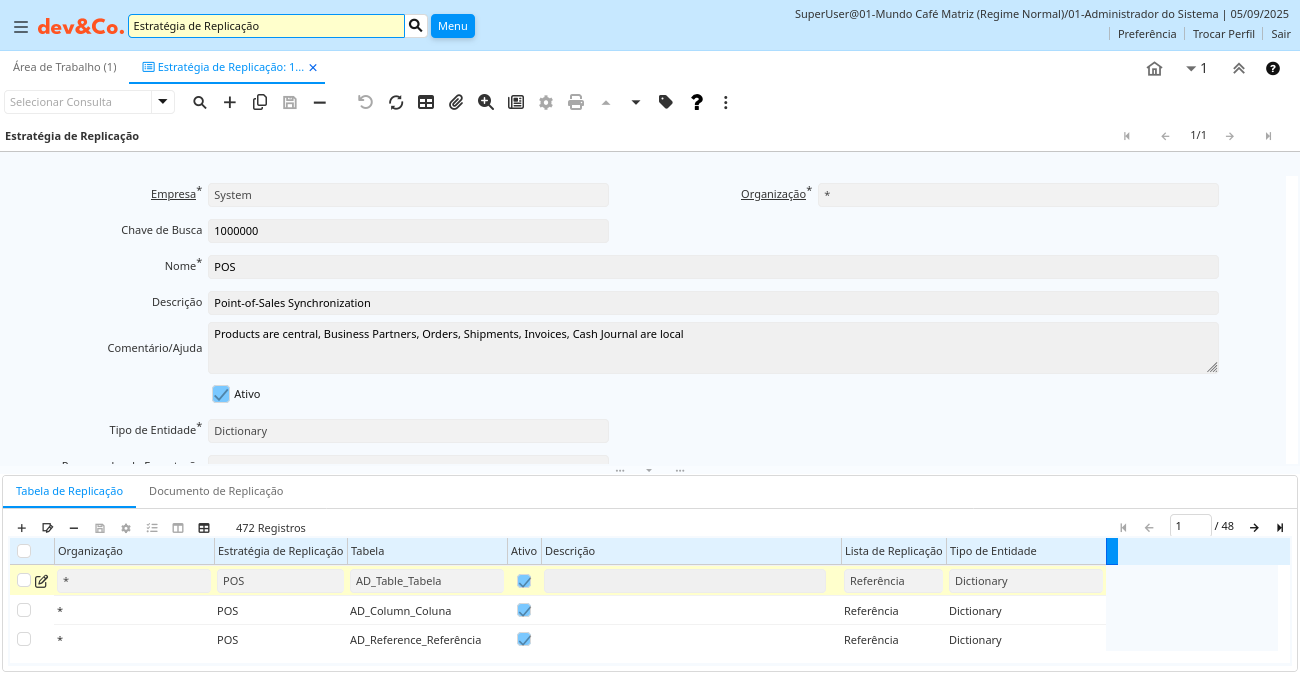Viewport: 1300px width, 674px height.
Task: Select the AD_Column_Coluna row checkbox
Action: tap(24, 610)
